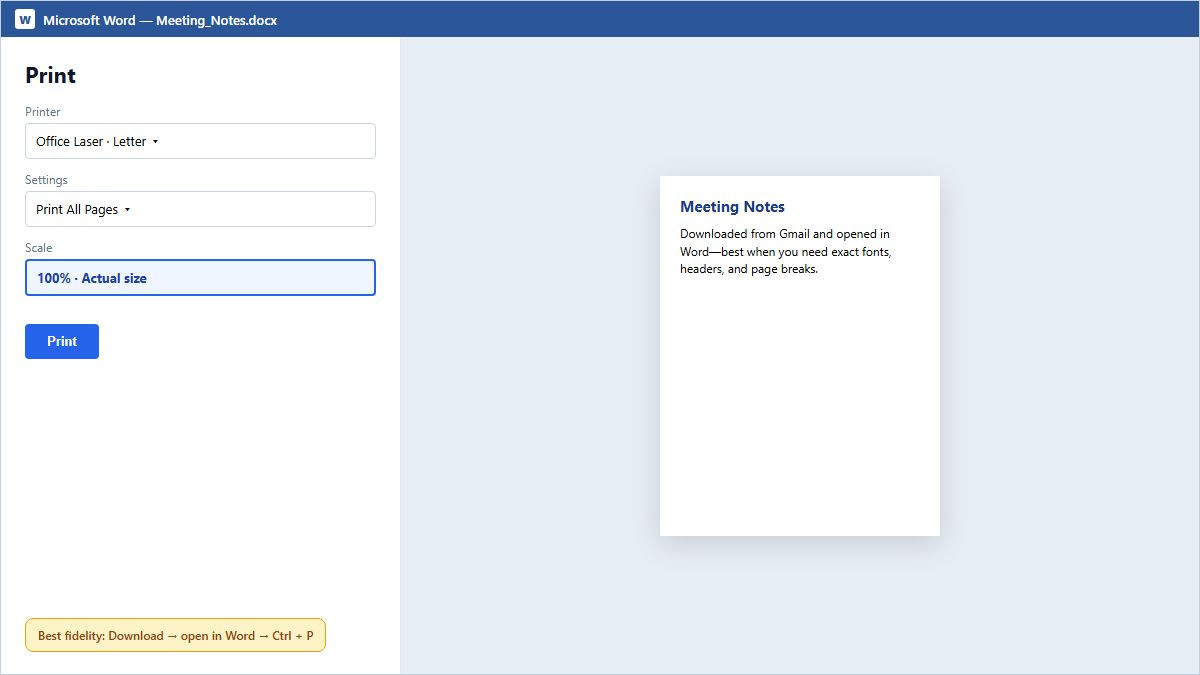Image resolution: width=1200 pixels, height=675 pixels.
Task: Open the Office Laser printer dropdown
Action: point(200,141)
